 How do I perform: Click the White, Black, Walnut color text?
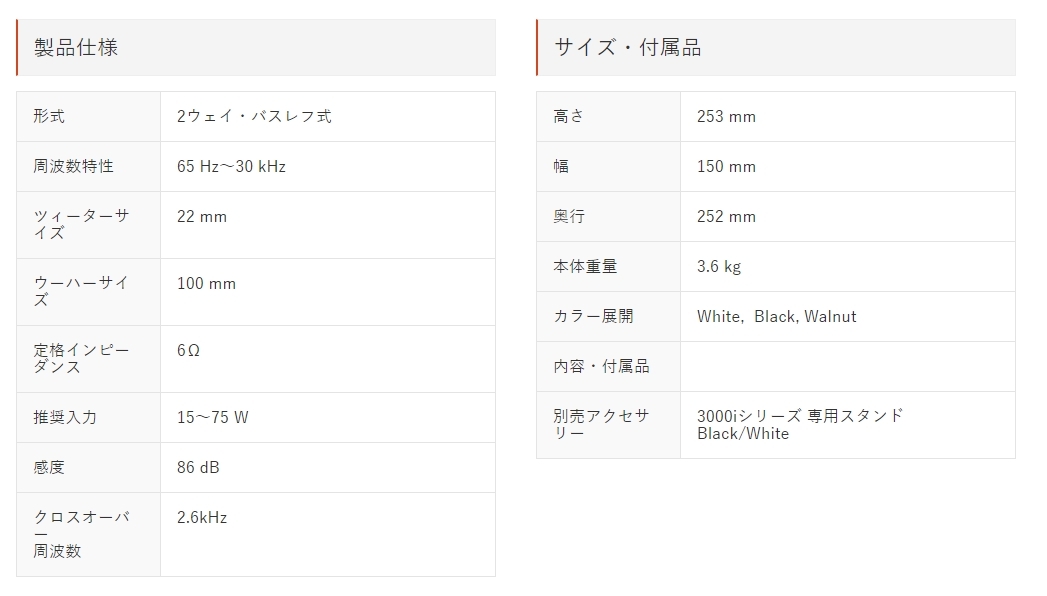[777, 316]
